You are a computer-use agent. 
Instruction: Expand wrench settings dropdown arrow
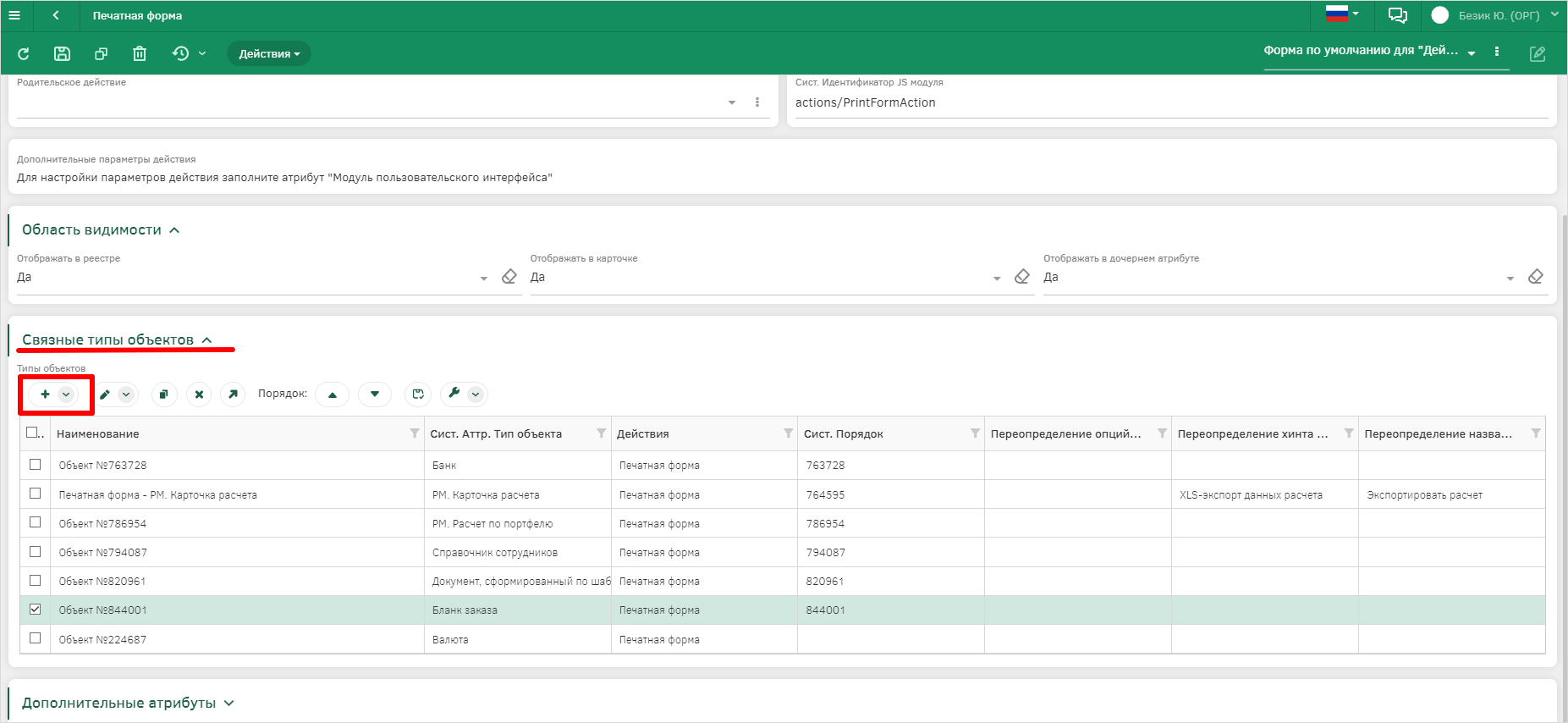476,395
